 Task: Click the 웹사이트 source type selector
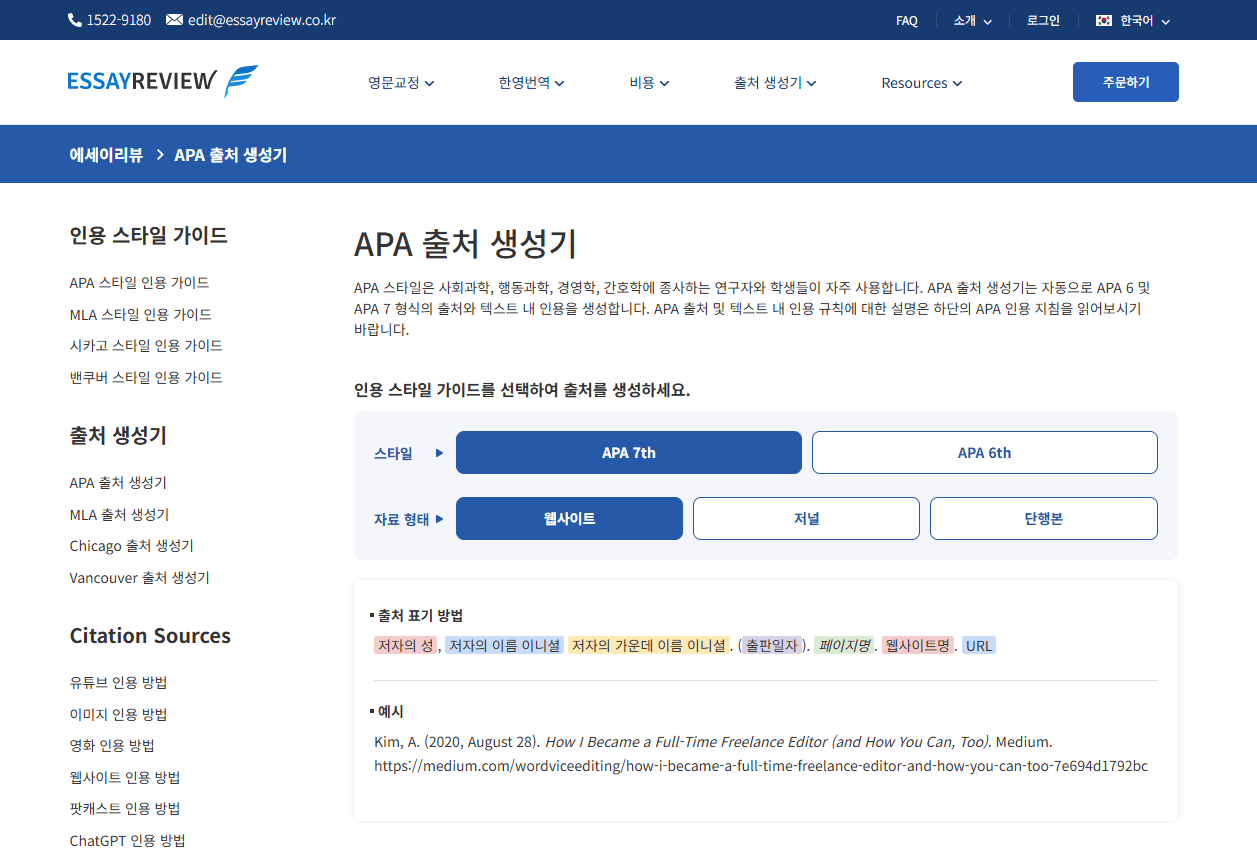(569, 518)
